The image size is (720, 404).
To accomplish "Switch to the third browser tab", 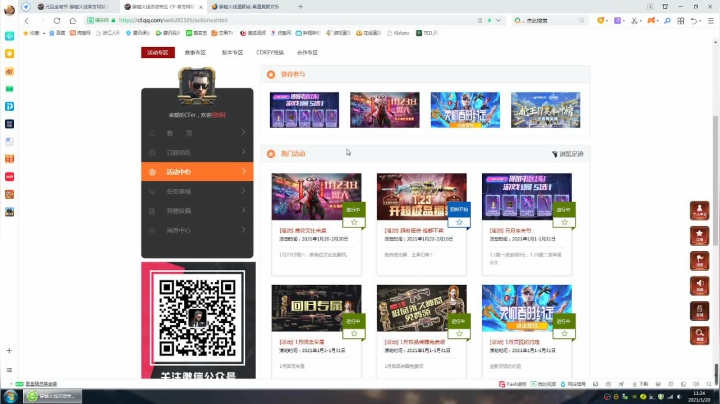I will tap(248, 7).
